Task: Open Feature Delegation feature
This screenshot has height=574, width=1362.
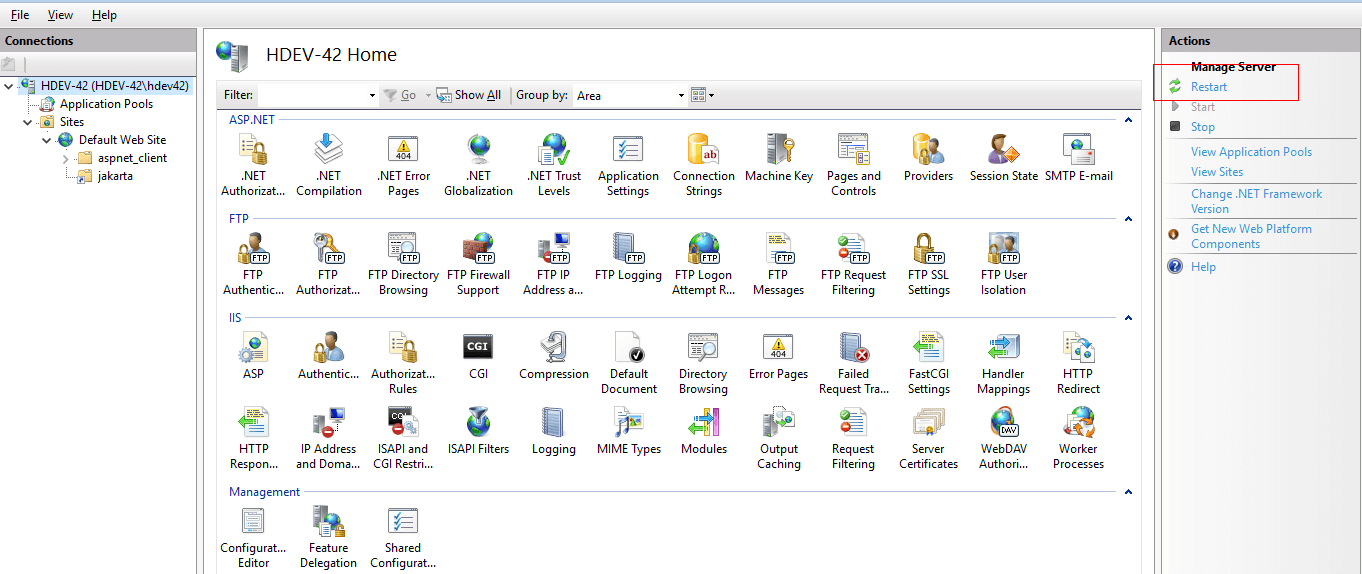Action: coord(328,537)
